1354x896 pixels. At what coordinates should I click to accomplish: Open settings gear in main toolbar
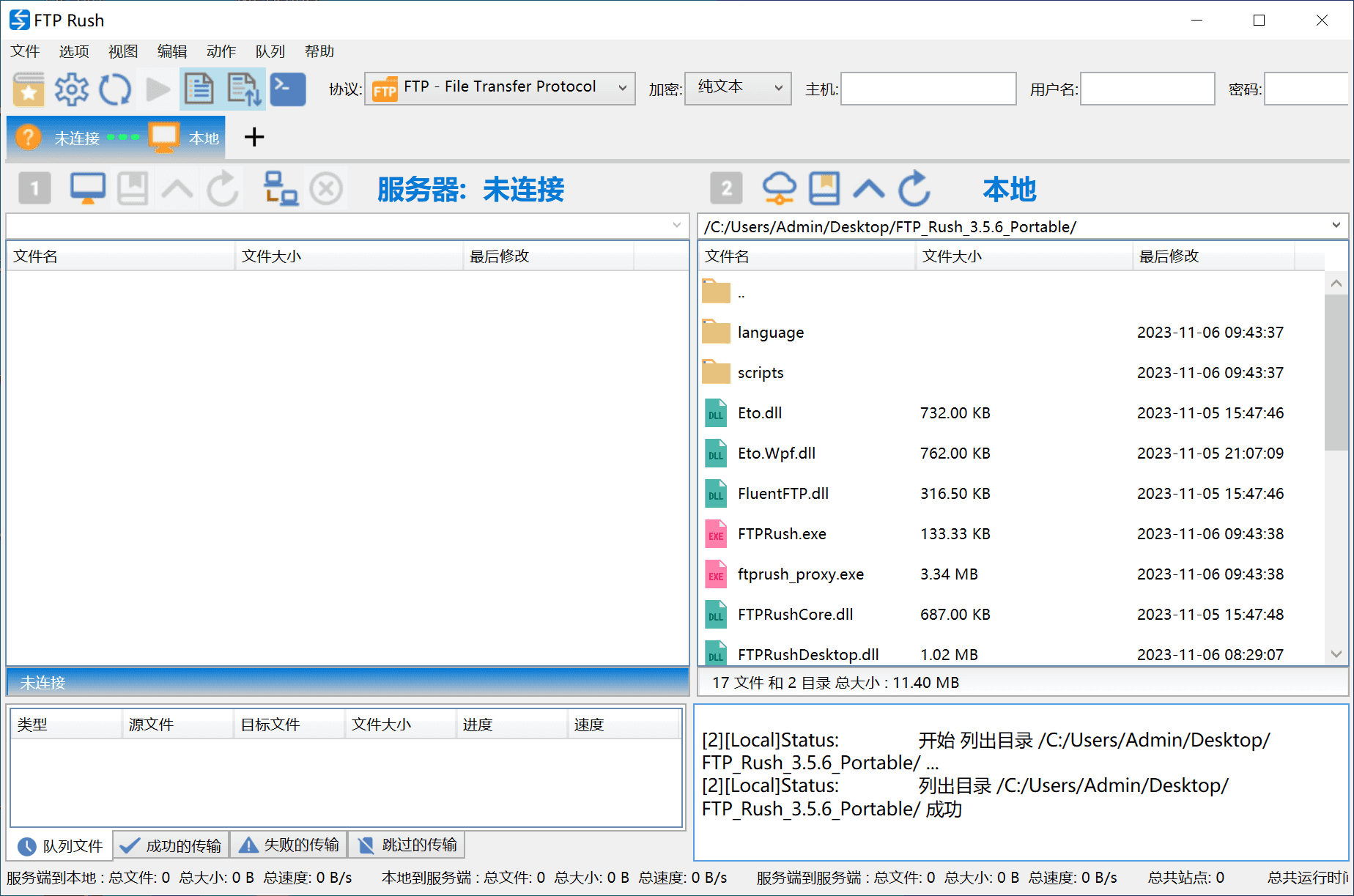point(72,89)
